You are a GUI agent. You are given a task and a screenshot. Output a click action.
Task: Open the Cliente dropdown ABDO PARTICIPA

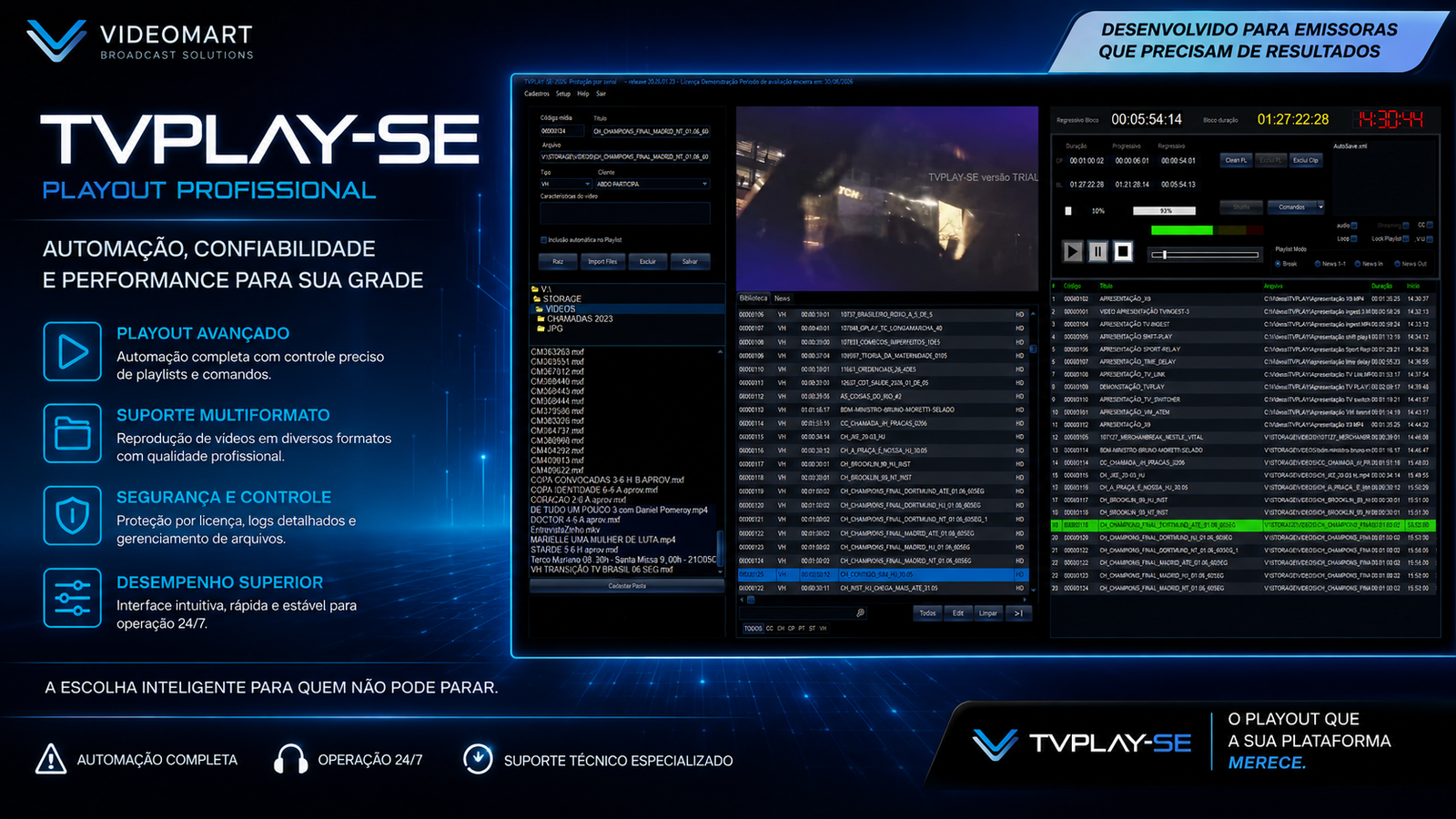(652, 184)
